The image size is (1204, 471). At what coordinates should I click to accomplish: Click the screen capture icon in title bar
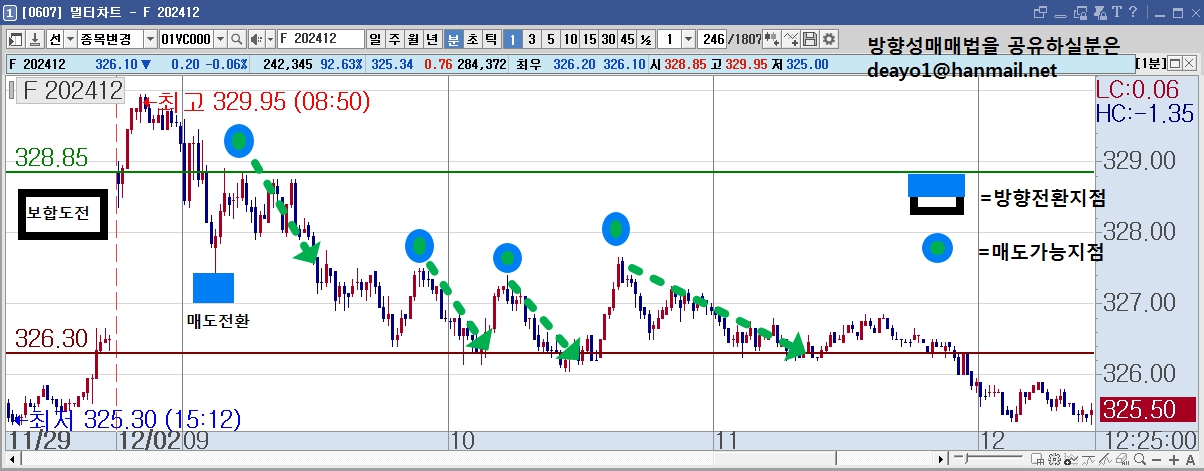pos(1079,13)
